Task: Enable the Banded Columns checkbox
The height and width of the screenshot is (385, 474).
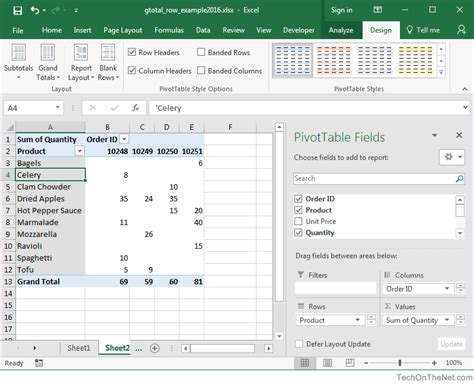Action: (x=201, y=70)
